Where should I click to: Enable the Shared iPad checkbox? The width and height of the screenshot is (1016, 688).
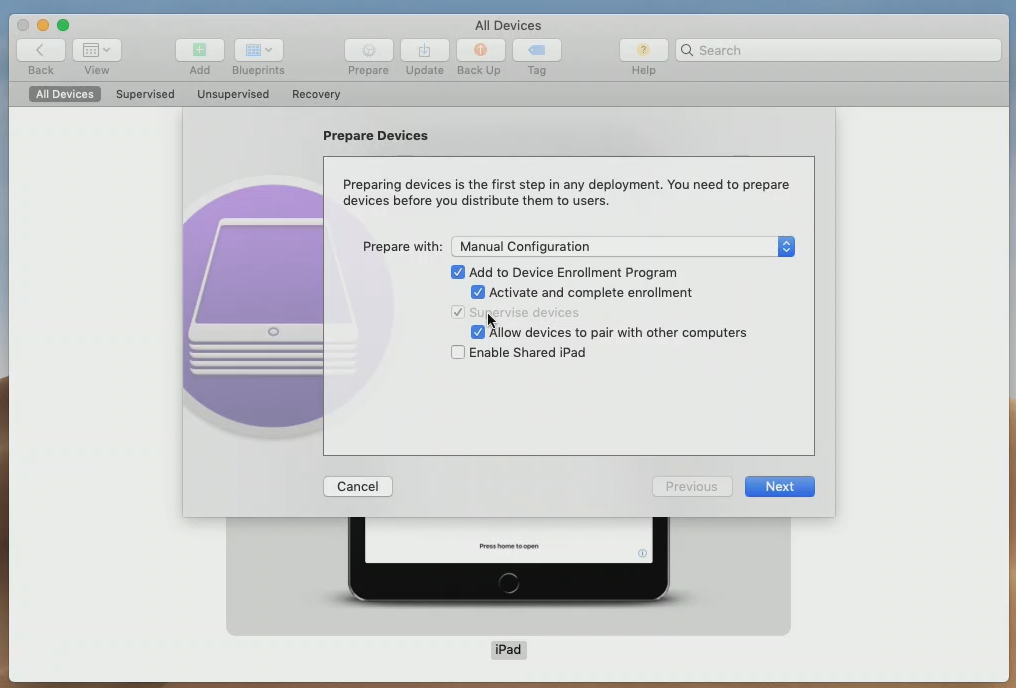[458, 352]
